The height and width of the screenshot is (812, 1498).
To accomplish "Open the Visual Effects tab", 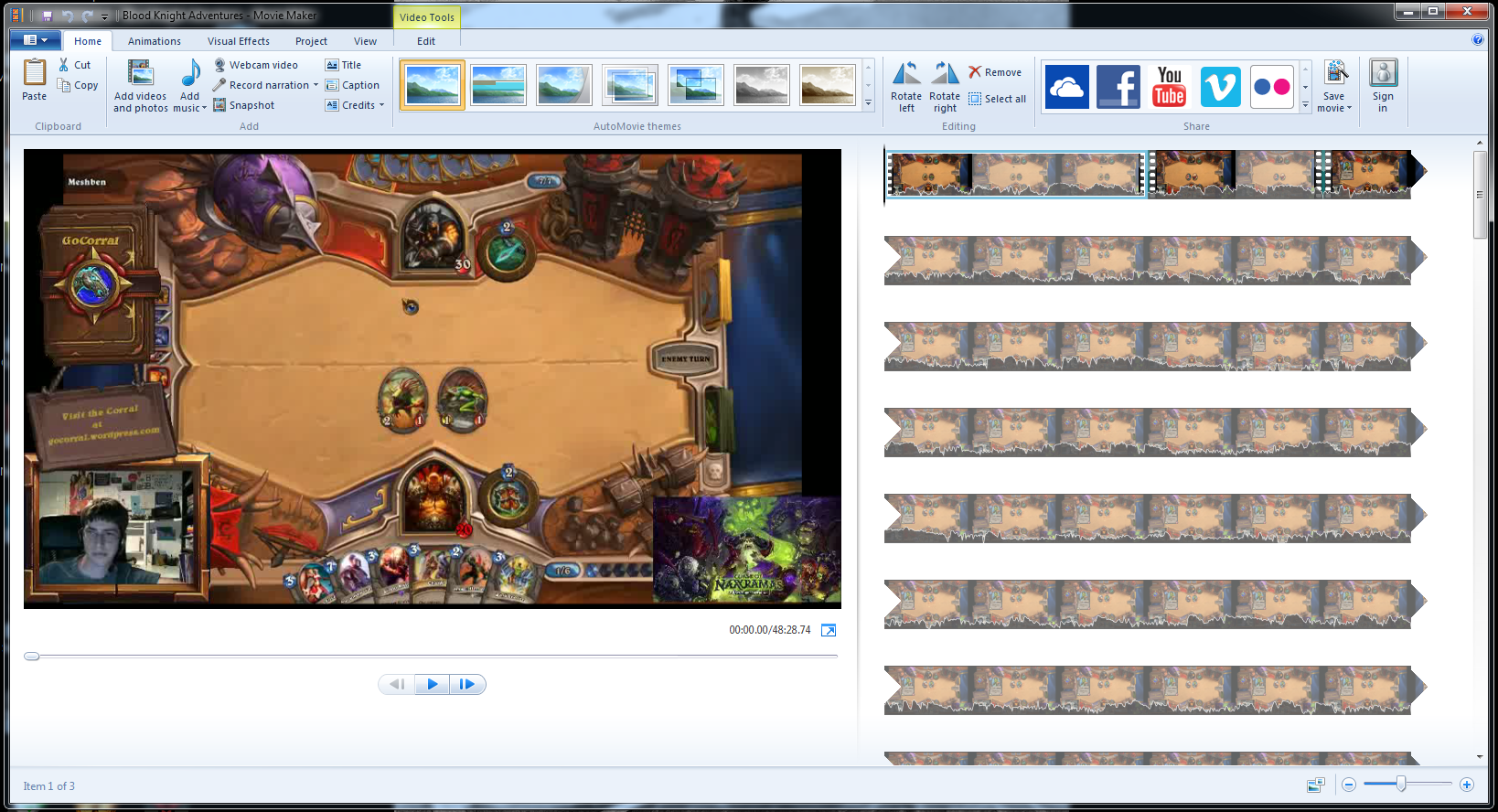I will 238,41.
